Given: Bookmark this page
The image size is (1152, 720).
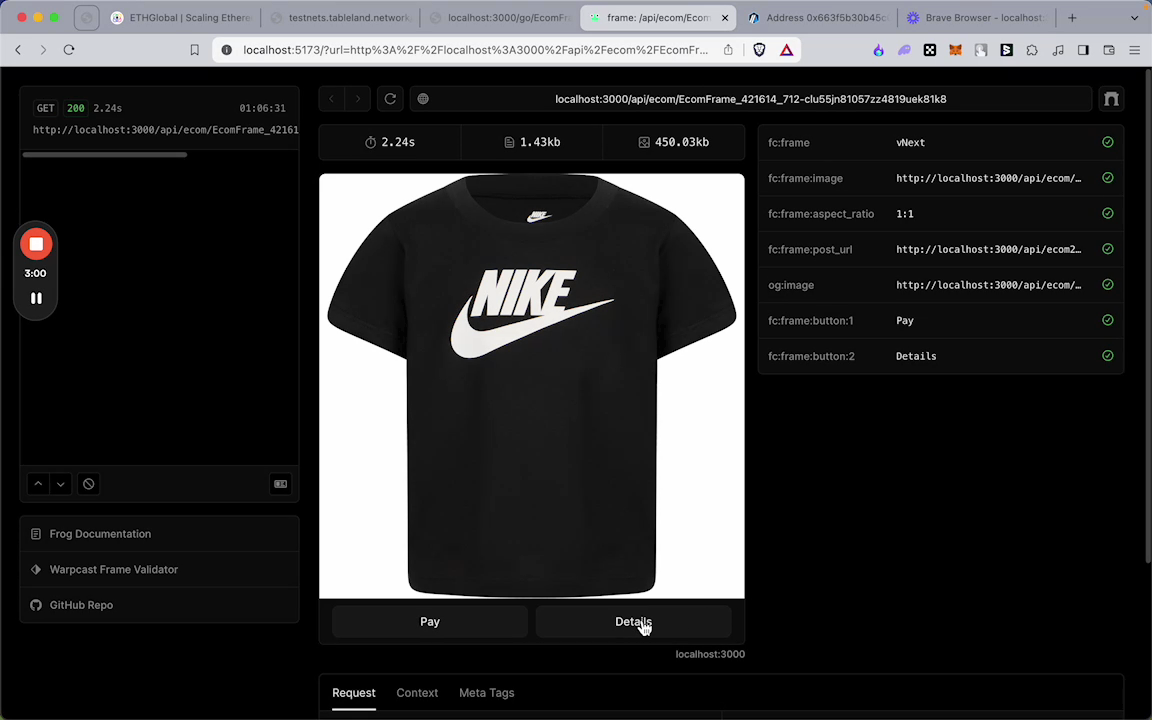Looking at the screenshot, I should point(195,50).
